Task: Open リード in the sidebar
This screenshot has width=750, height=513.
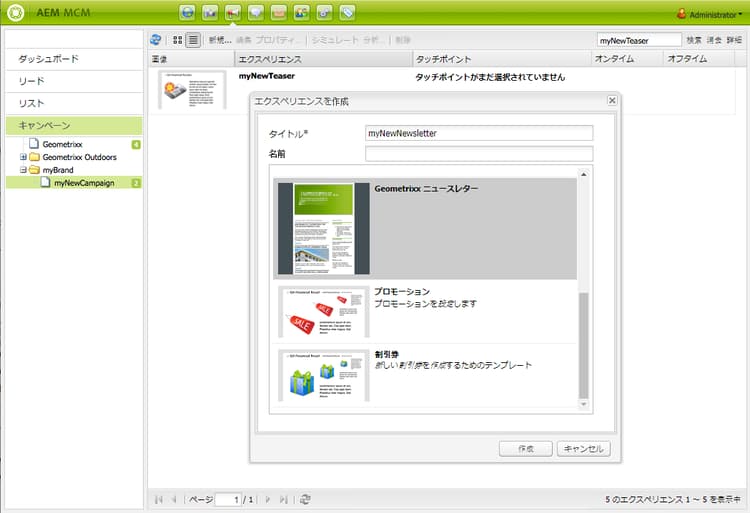Action: 74,81
